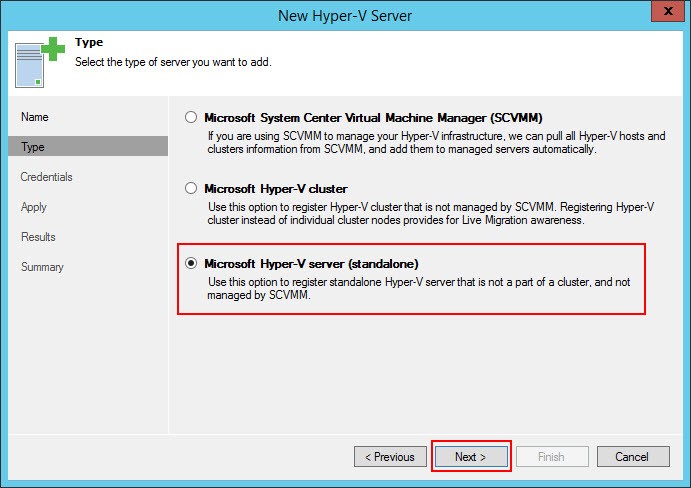This screenshot has width=691, height=488.
Task: Select the Type step in the sidebar
Action: [88, 146]
